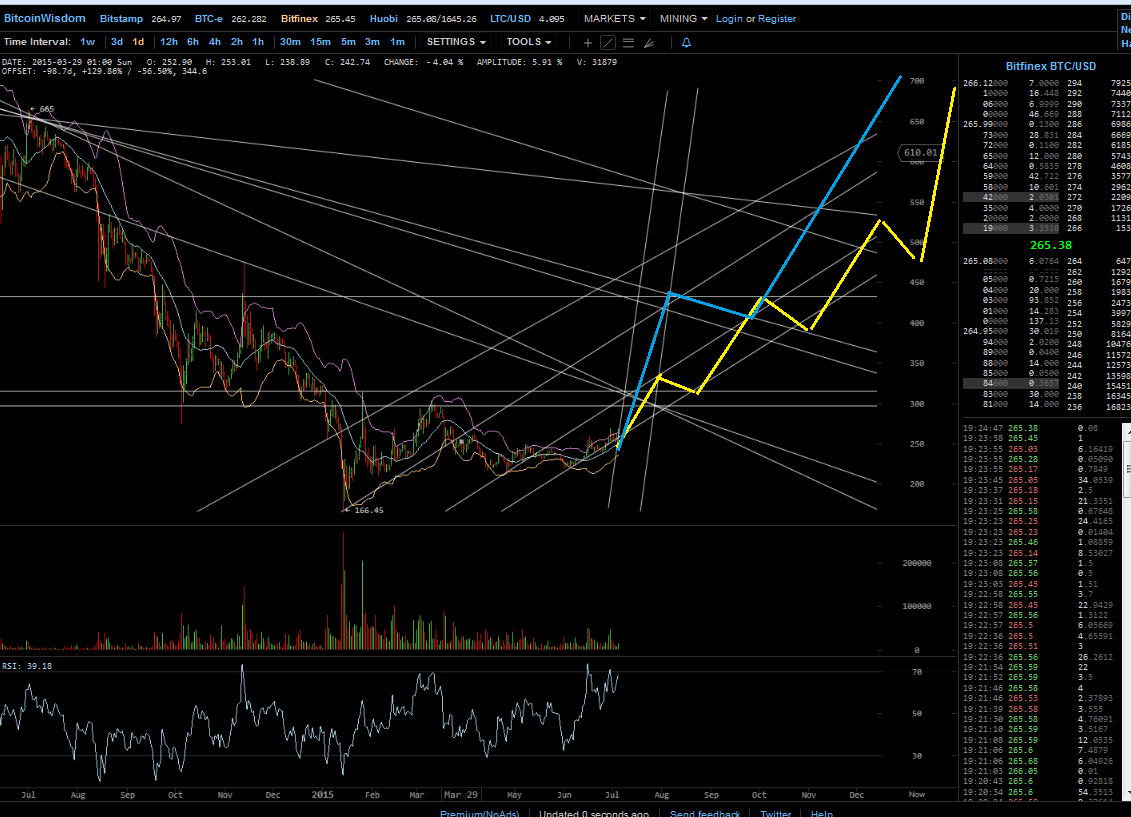Click the Mar 29 date cursor label
1131x817 pixels.
(x=461, y=795)
